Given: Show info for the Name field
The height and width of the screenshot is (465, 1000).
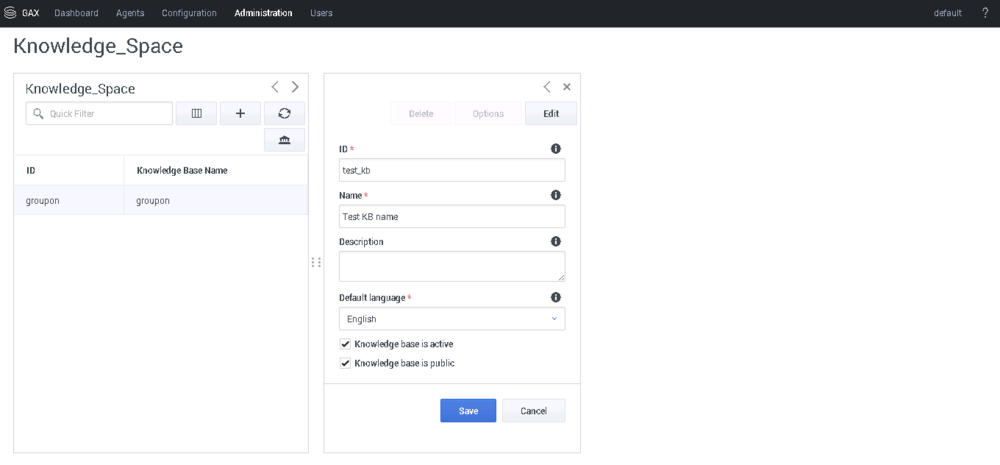Looking at the screenshot, I should pyautogui.click(x=556, y=195).
